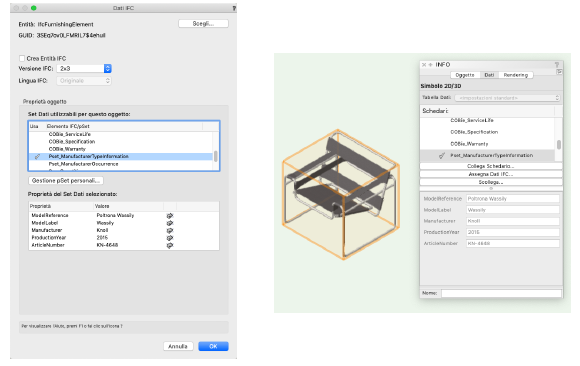Click the splitter handle below the Scollega button
This screenshot has width=580, height=366.
[x=491, y=188]
